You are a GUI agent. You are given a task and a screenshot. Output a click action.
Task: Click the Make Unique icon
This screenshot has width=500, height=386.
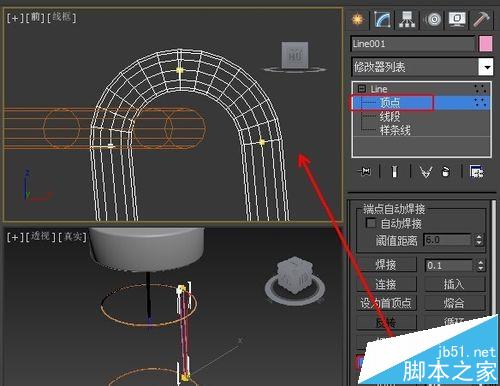426,172
